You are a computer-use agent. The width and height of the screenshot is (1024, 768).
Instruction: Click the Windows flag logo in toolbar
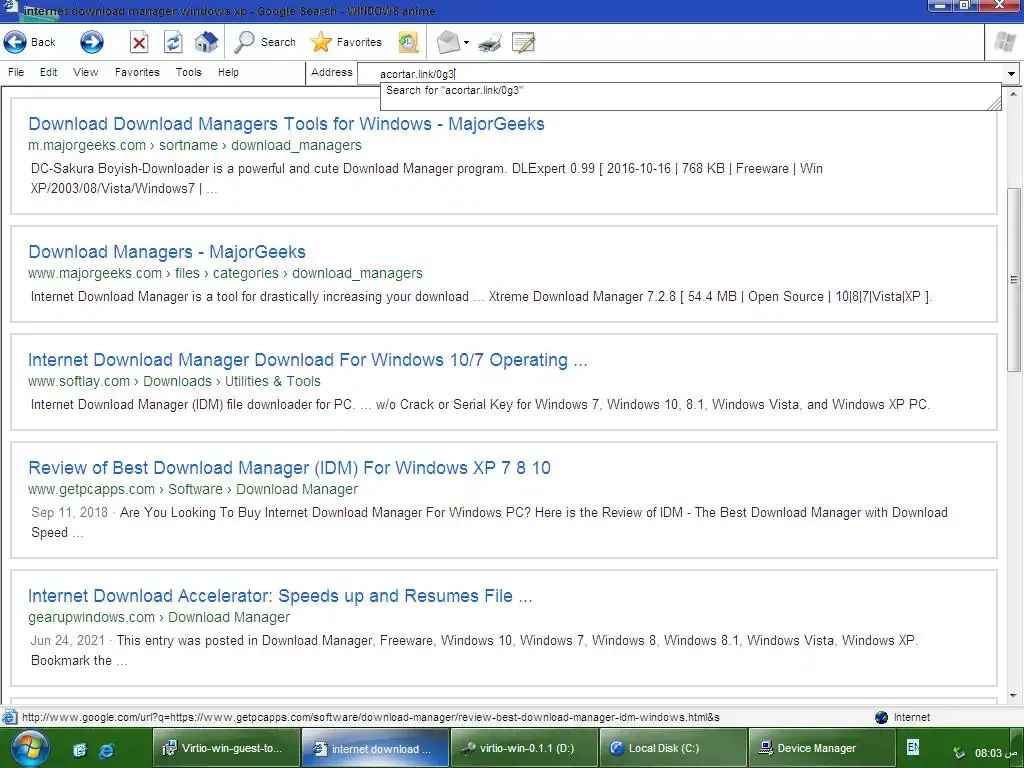point(1004,42)
